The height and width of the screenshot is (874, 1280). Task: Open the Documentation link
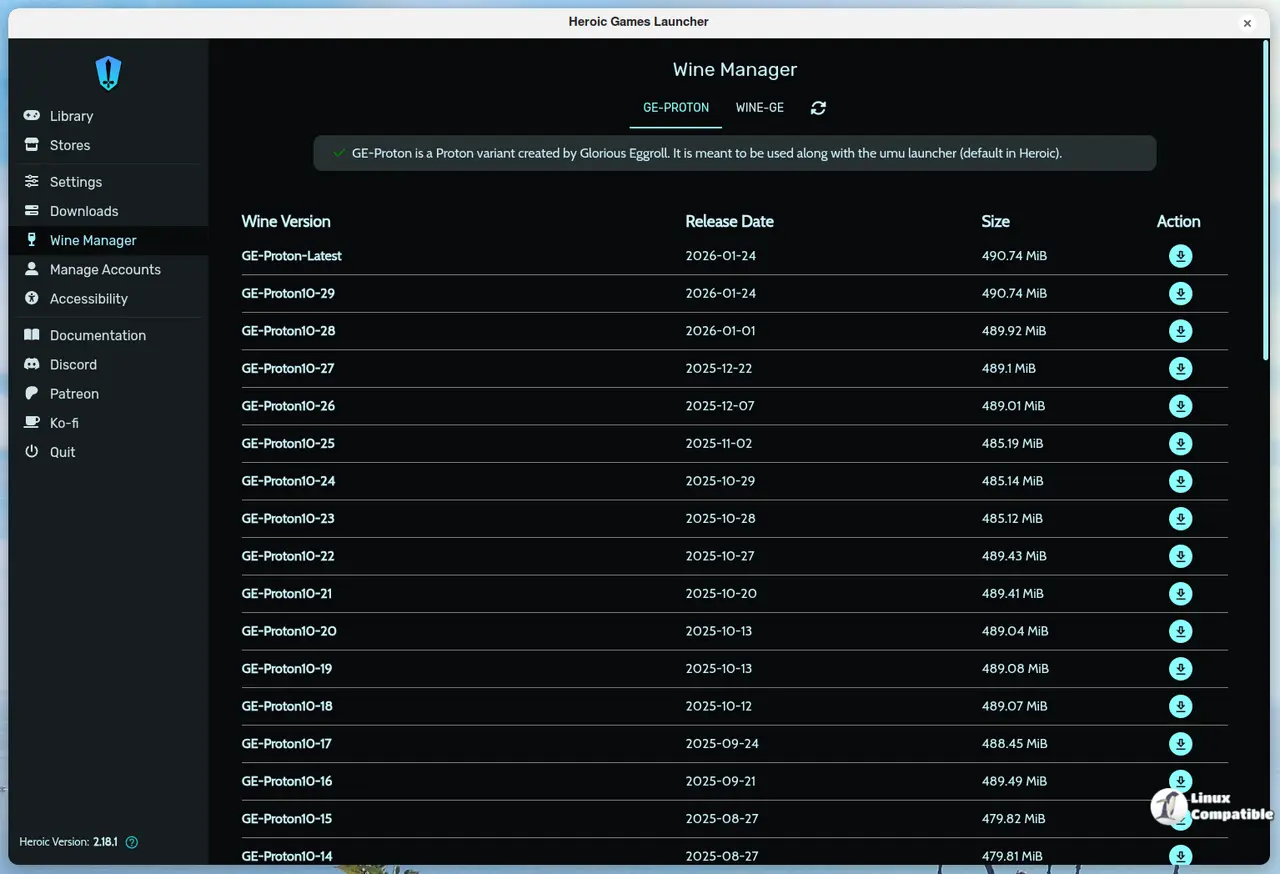click(x=98, y=335)
